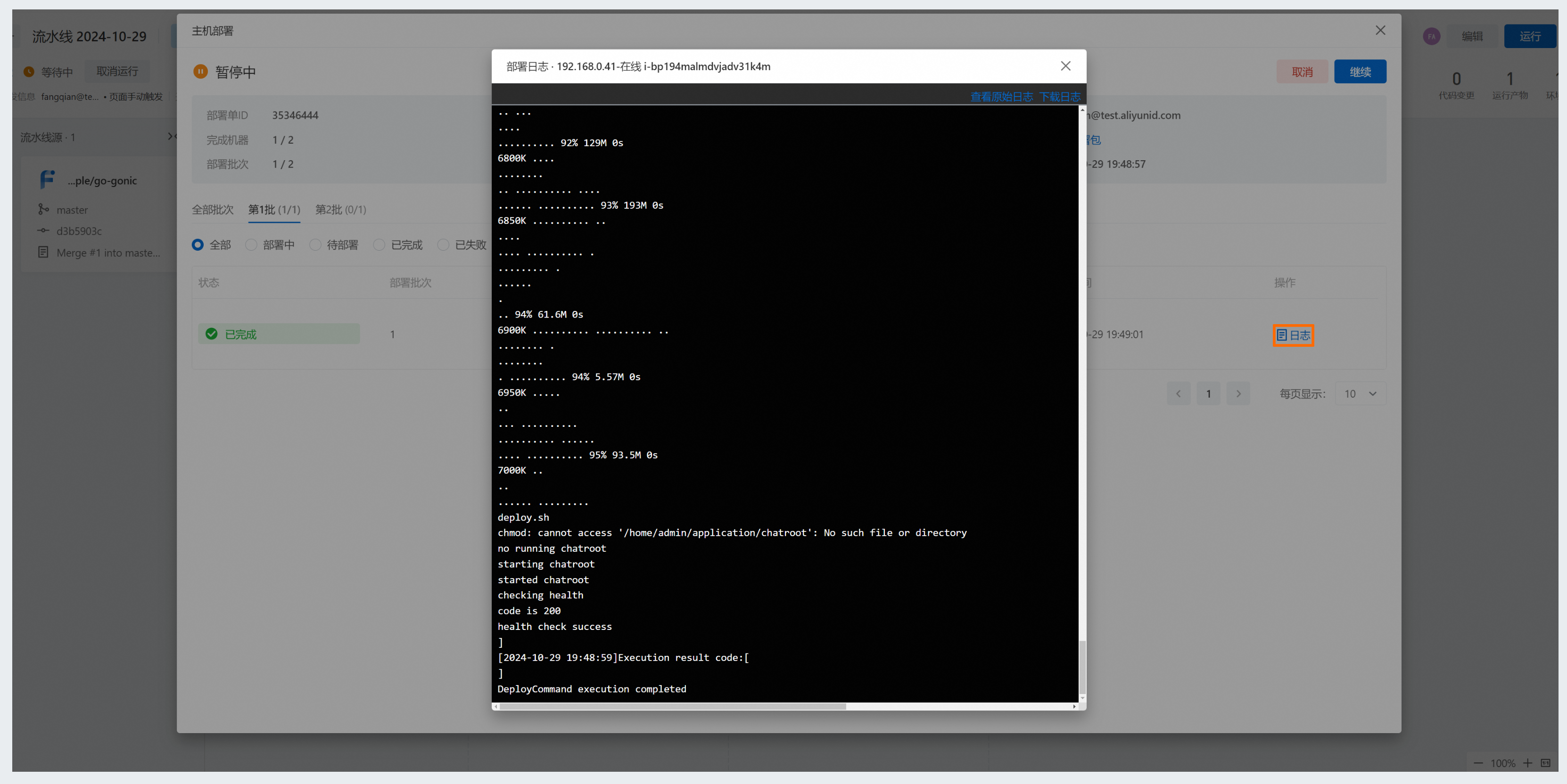The height and width of the screenshot is (784, 1567).
Task: Click the log horizontal scrollbar
Action: pyautogui.click(x=673, y=706)
